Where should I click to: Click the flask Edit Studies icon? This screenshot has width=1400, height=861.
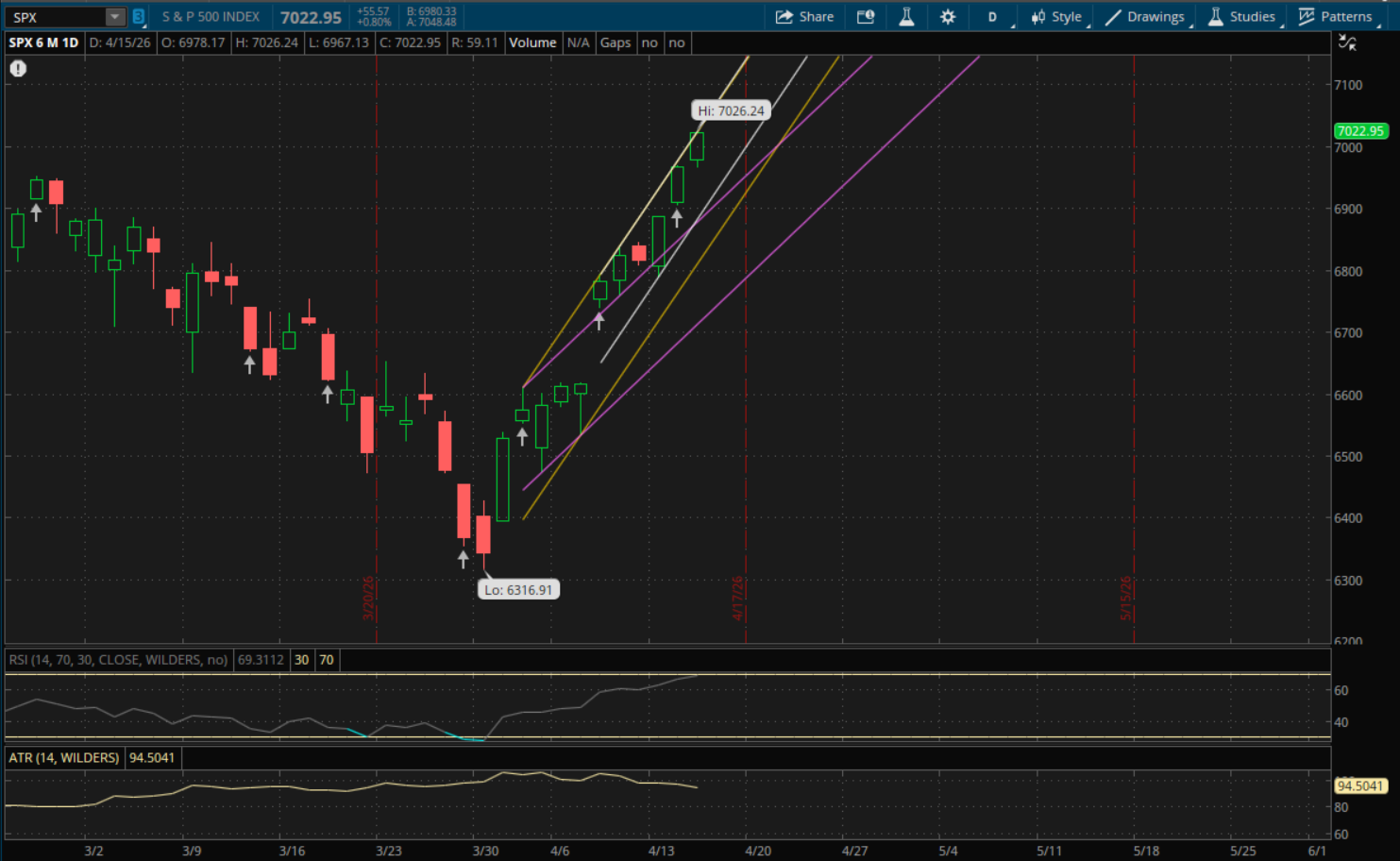click(906, 17)
